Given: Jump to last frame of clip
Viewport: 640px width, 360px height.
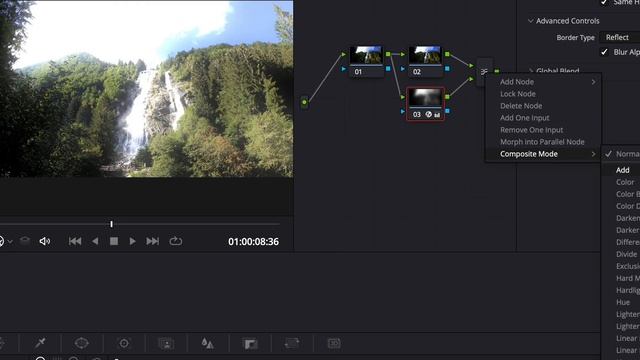Looking at the screenshot, I should (153, 241).
